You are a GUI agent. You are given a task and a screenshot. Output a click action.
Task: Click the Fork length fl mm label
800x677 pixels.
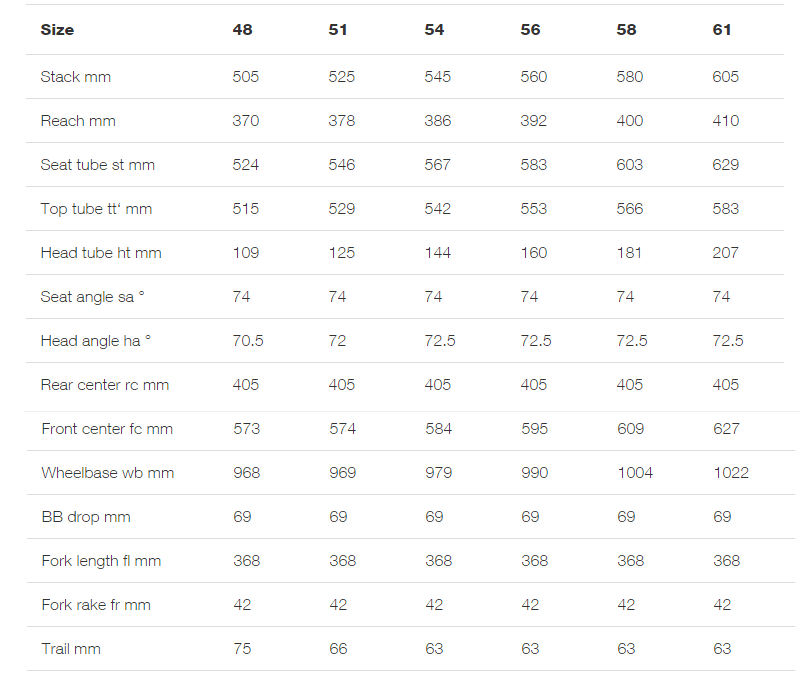click(x=101, y=561)
